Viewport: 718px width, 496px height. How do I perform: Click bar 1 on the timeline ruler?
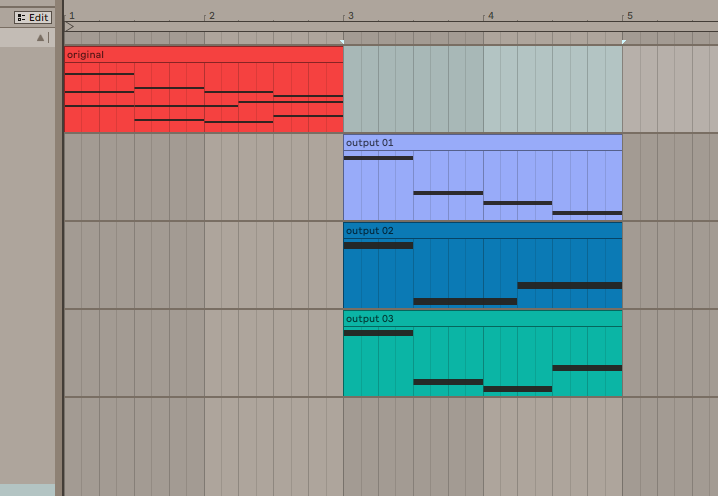coord(72,16)
